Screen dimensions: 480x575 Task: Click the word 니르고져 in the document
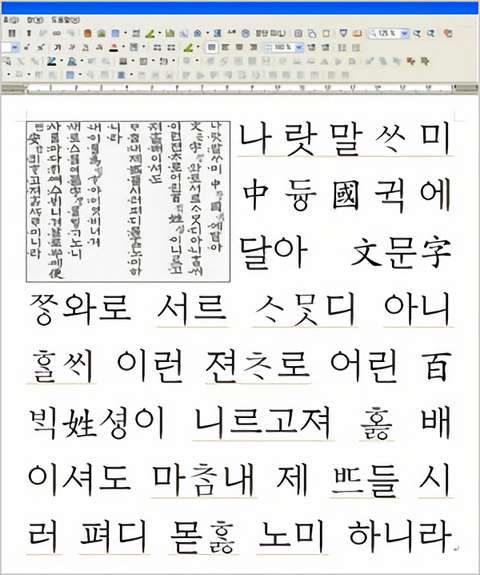click(x=263, y=424)
